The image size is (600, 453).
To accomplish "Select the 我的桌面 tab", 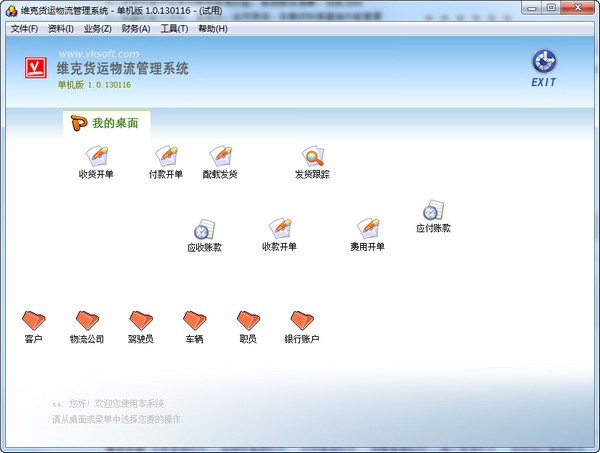I will click(x=106, y=124).
